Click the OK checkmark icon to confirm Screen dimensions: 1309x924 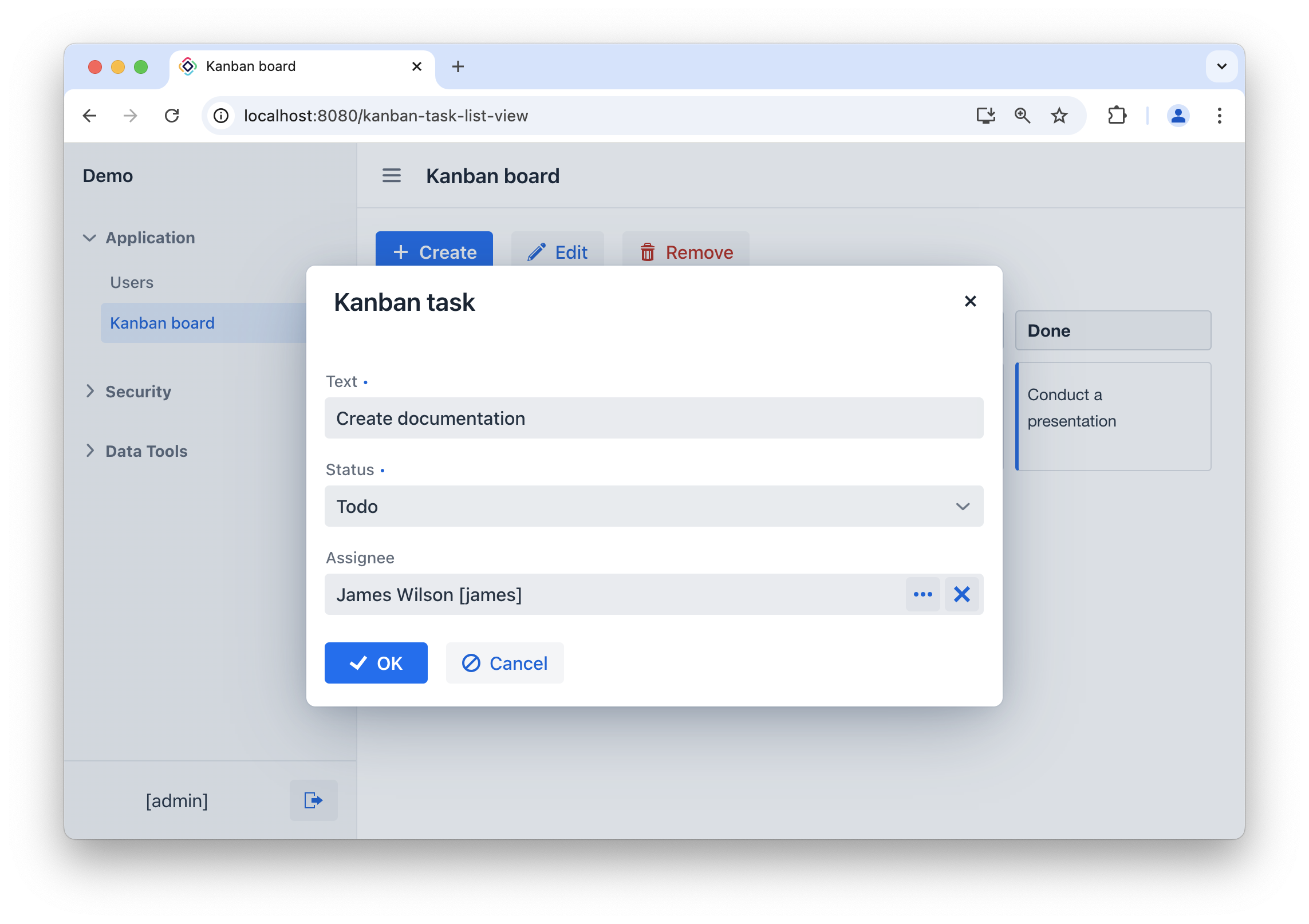pyautogui.click(x=358, y=663)
